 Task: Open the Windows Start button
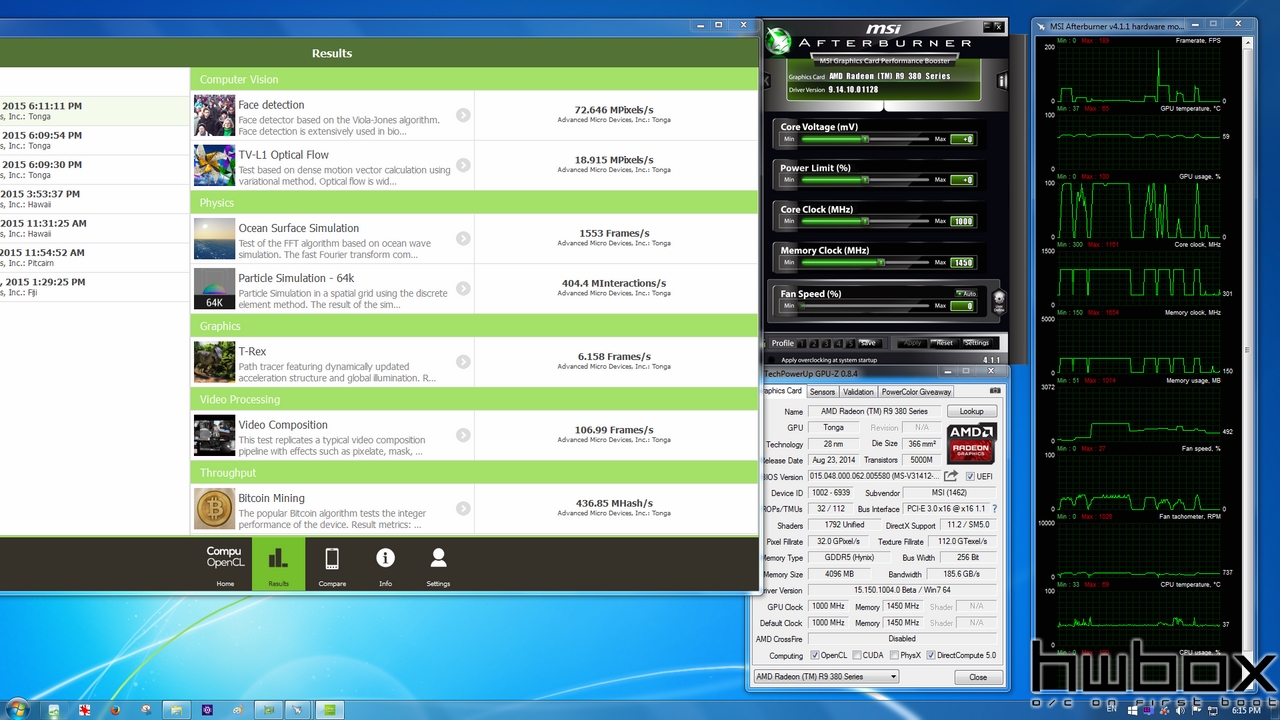click(18, 709)
